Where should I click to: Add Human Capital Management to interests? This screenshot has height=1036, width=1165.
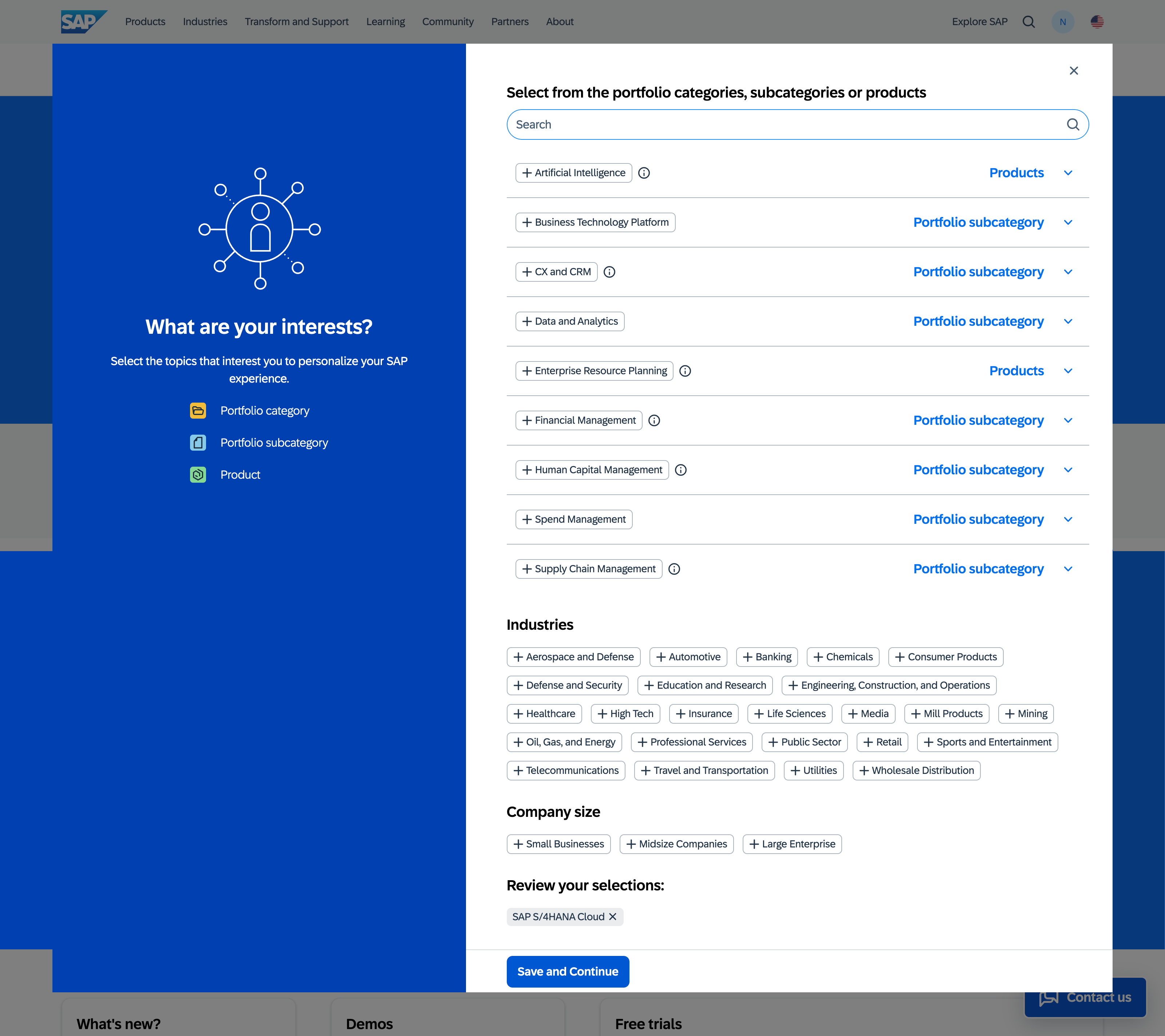coord(592,470)
